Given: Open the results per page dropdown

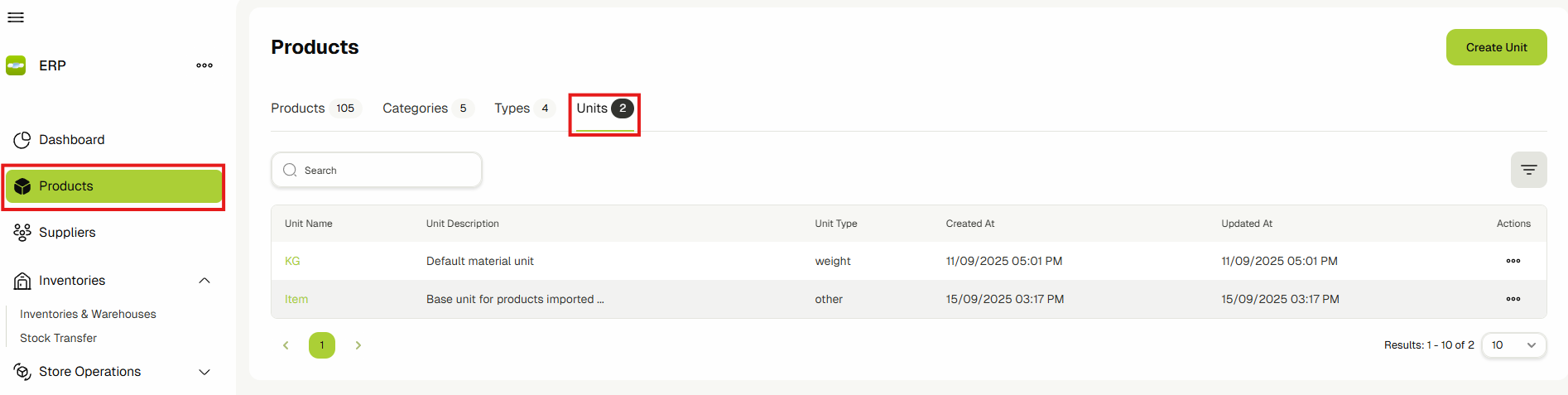Looking at the screenshot, I should 1513,345.
